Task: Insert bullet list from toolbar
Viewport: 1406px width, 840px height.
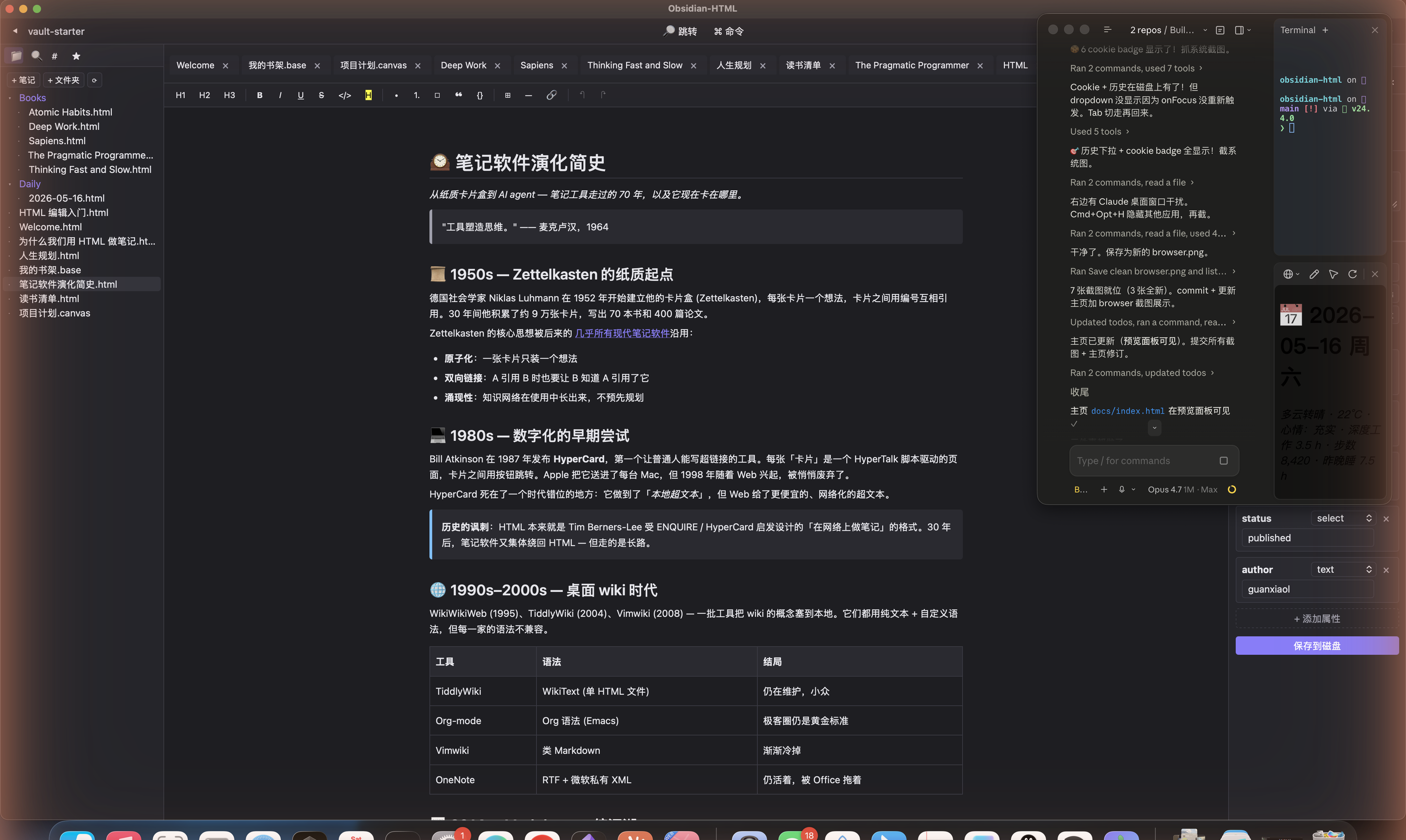Action: tap(396, 95)
